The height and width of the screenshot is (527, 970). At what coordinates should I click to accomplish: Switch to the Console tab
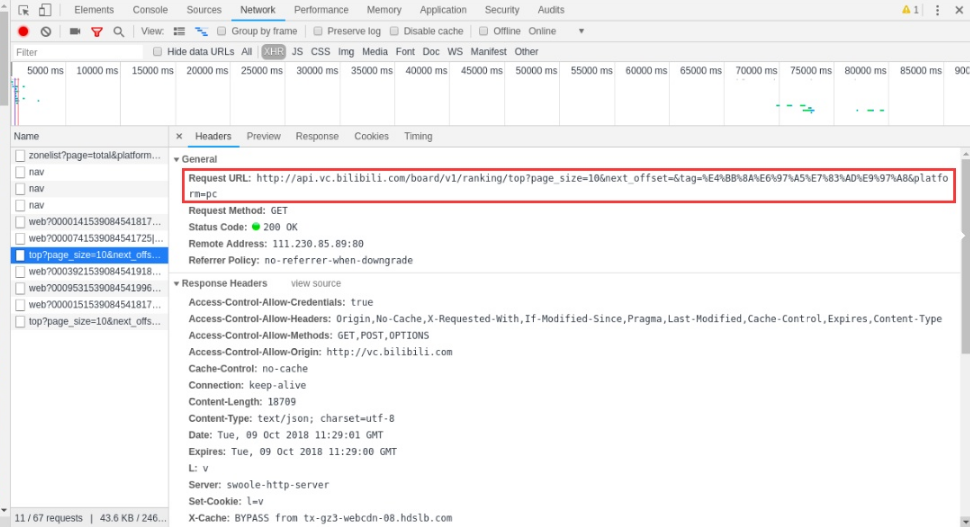150,10
